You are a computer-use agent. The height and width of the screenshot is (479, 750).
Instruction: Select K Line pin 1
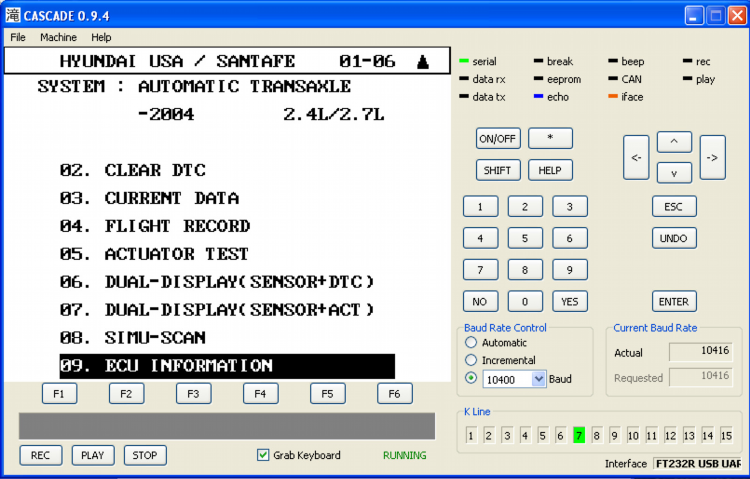[471, 435]
